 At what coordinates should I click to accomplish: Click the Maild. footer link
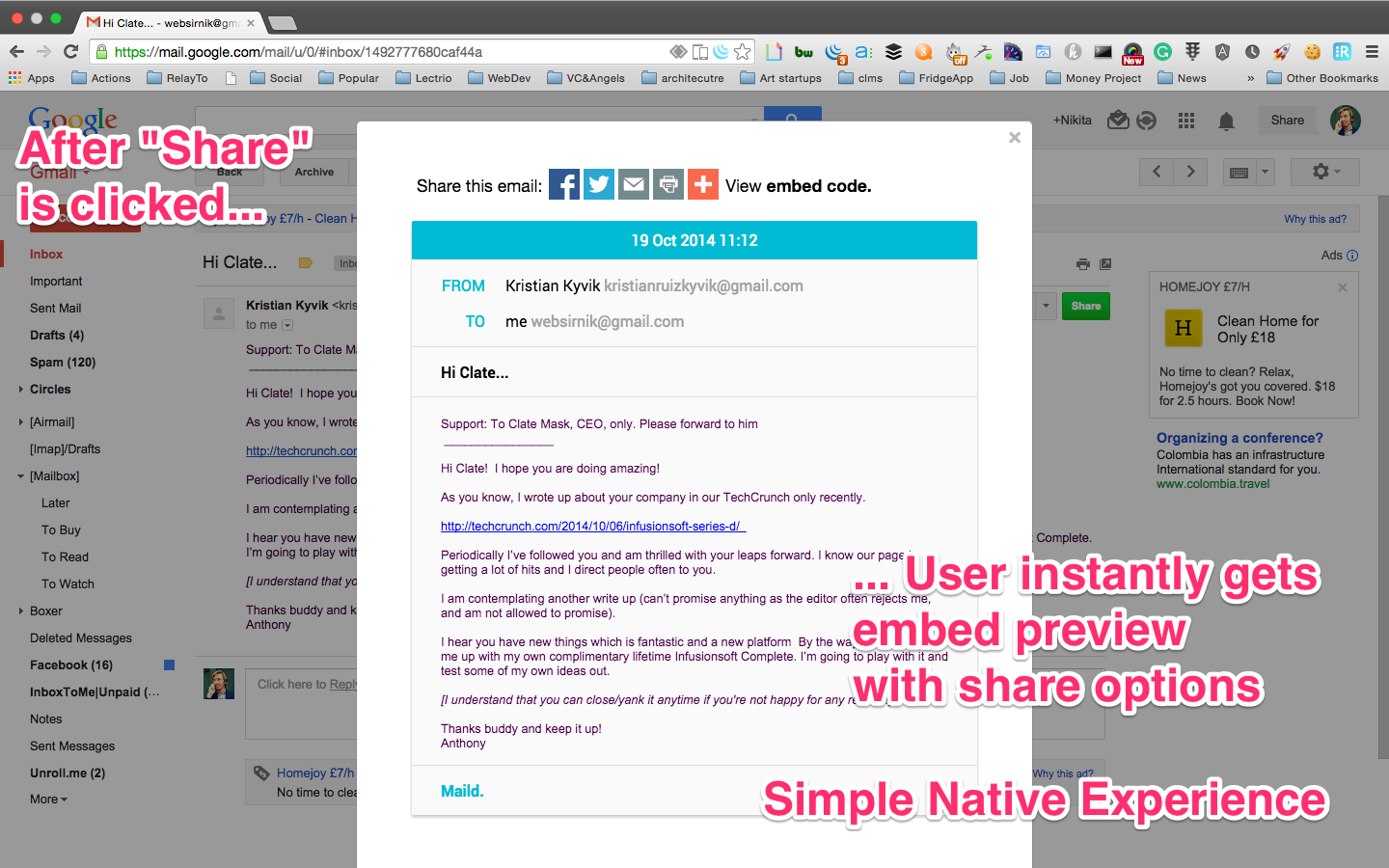coord(462,791)
